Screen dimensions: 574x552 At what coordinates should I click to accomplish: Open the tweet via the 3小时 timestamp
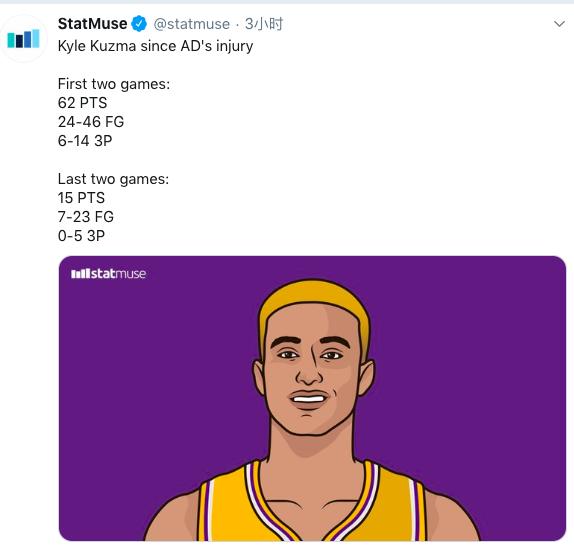coord(264,24)
